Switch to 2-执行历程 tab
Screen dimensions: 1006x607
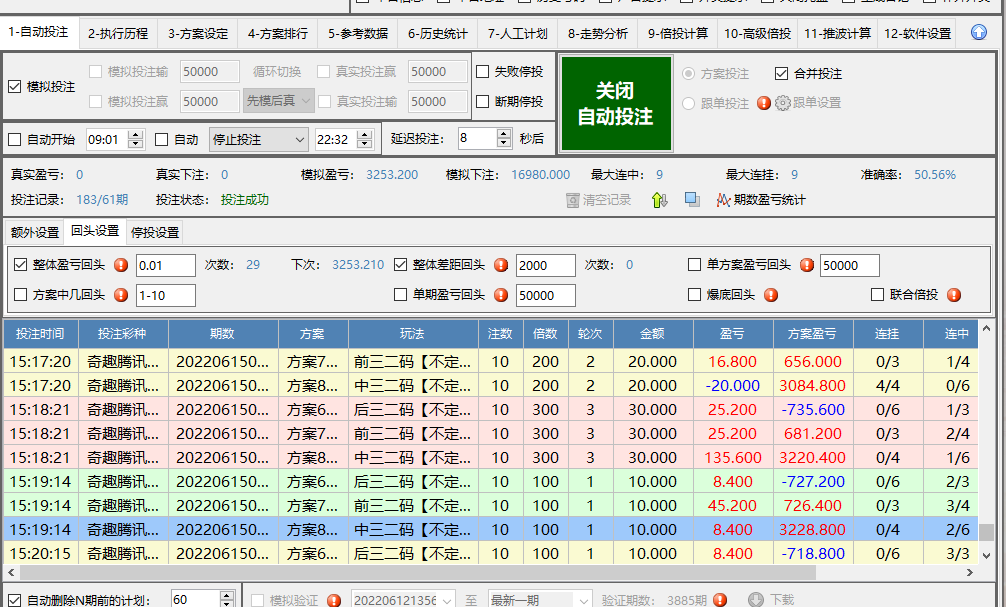[x=118, y=33]
